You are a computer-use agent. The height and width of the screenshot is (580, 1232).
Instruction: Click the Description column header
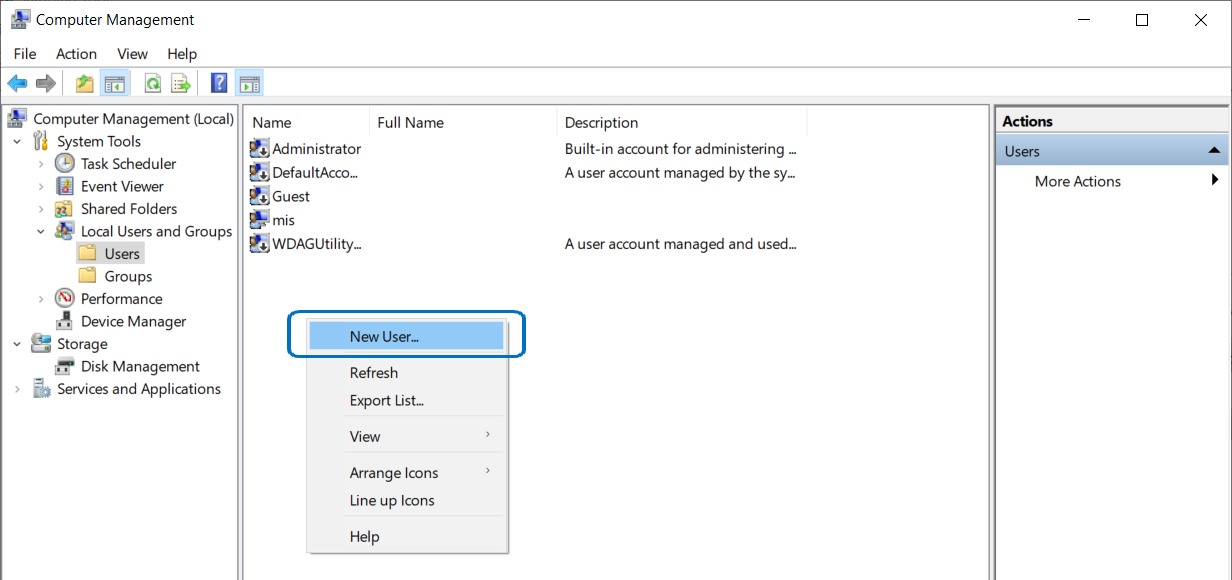[x=601, y=123]
